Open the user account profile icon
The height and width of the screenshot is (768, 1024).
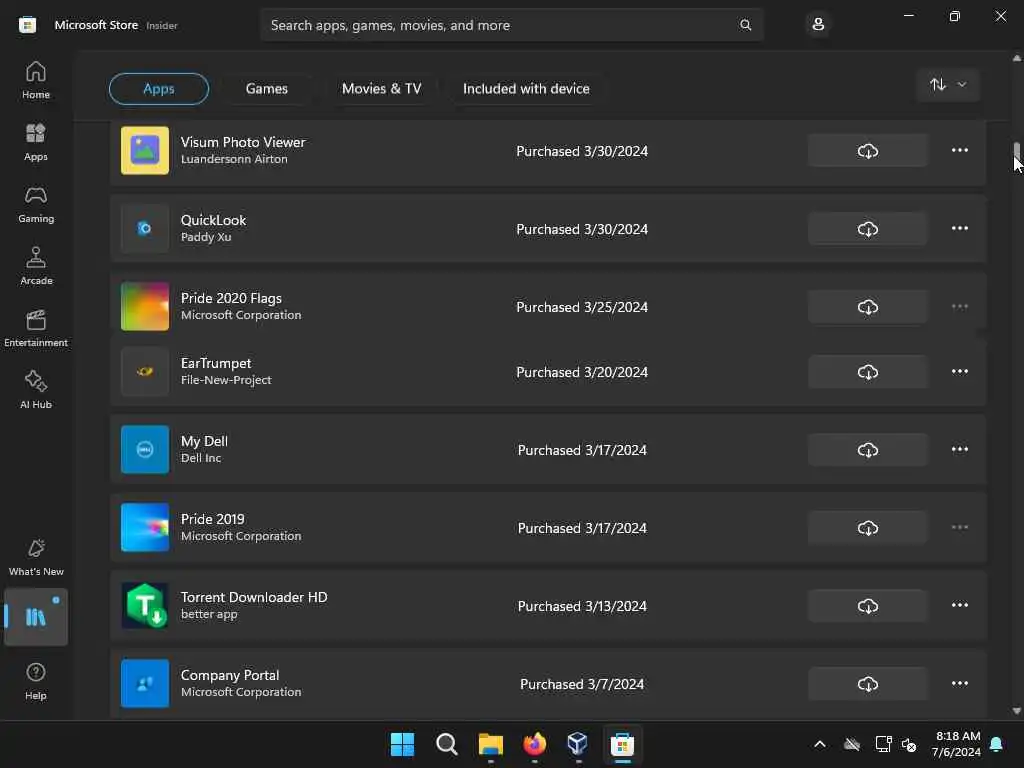[818, 25]
